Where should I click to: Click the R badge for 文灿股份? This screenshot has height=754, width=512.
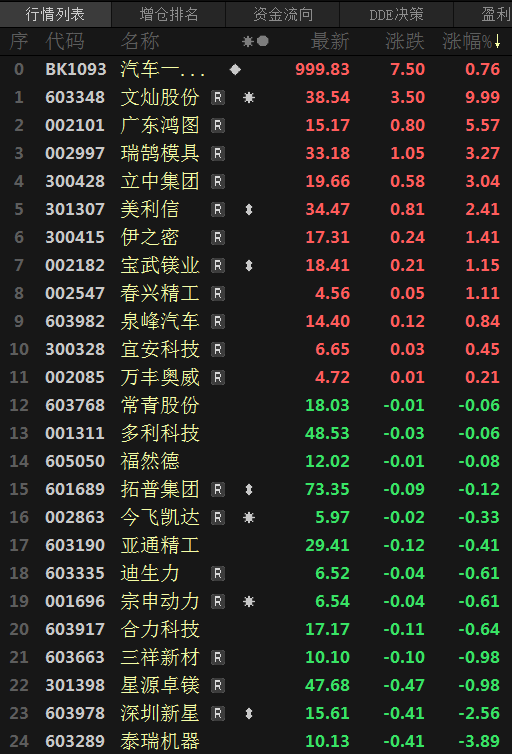coord(218,98)
